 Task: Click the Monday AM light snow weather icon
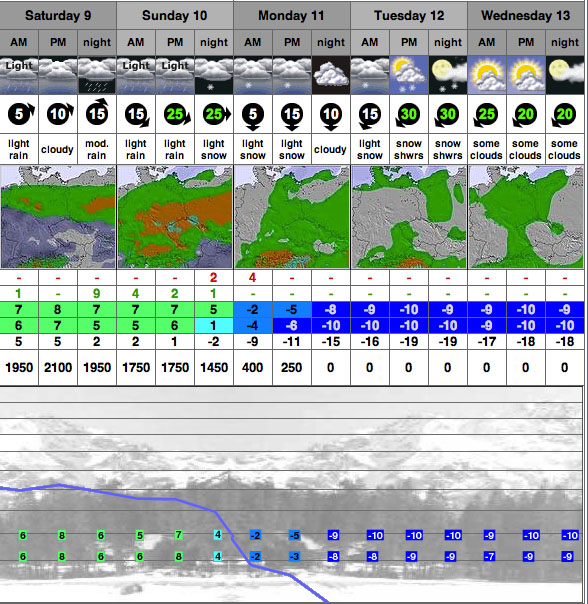(253, 75)
